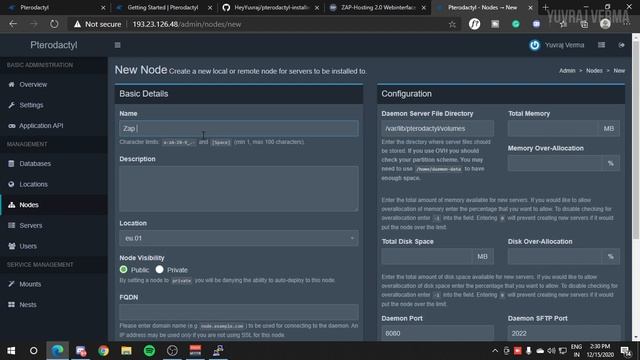Image resolution: width=640 pixels, height=360 pixels.
Task: Open File Explorer from taskbar
Action: coord(126,351)
